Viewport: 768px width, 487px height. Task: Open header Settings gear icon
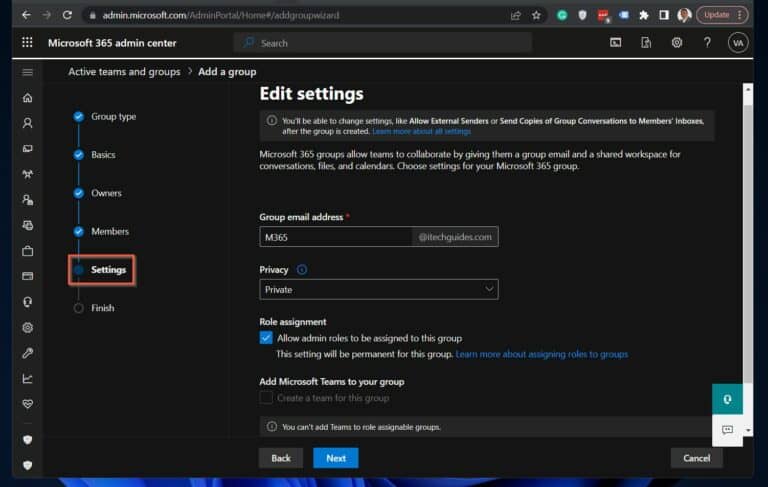(x=676, y=43)
